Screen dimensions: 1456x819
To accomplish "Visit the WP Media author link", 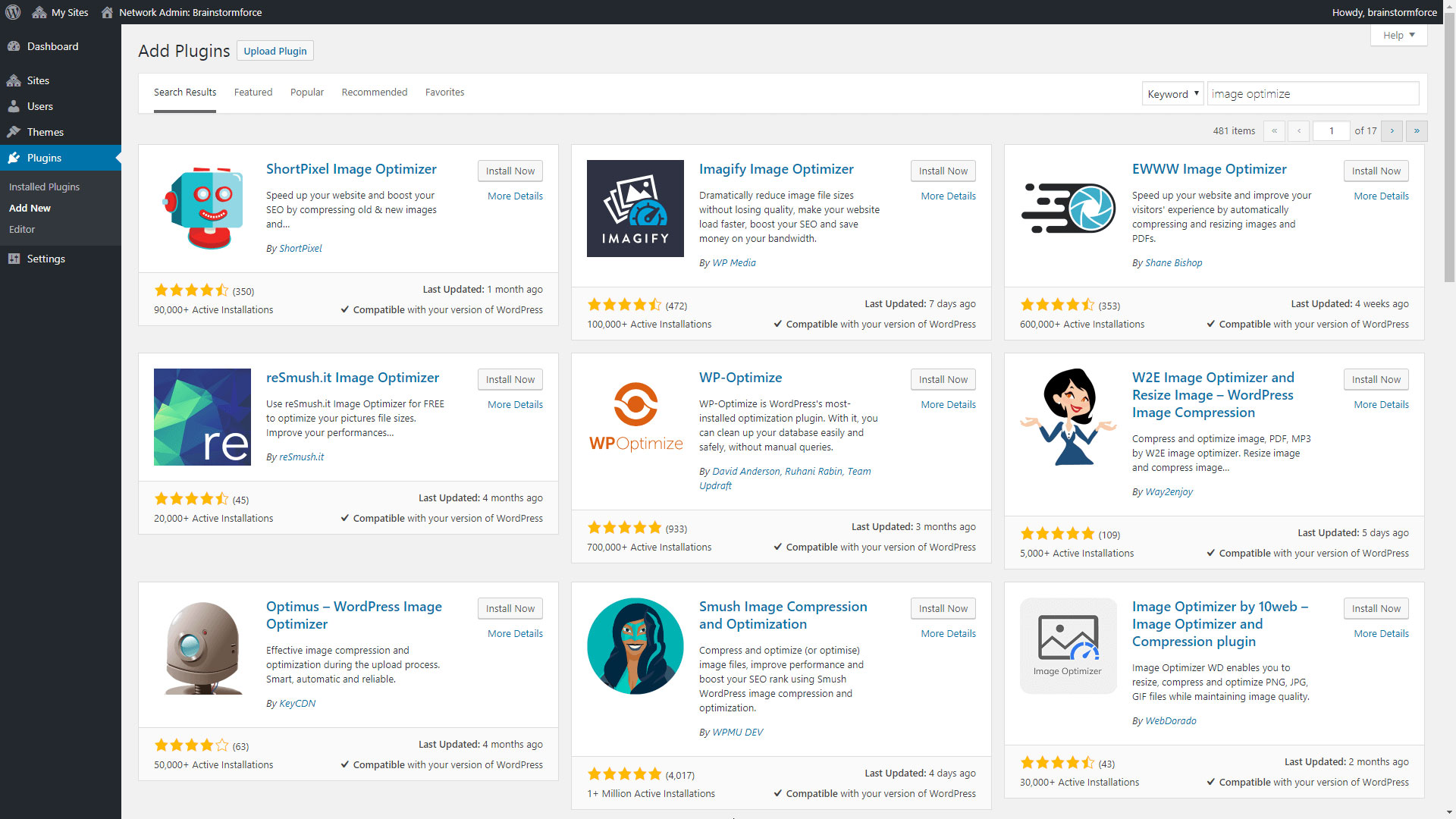I will coord(733,262).
